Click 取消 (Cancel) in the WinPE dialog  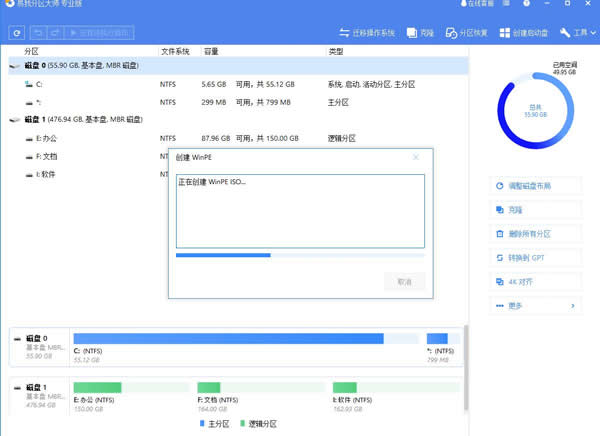404,282
